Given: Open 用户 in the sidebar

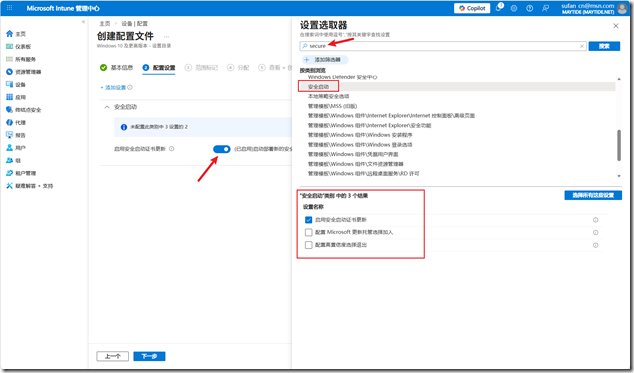Looking at the screenshot, I should click(x=16, y=148).
